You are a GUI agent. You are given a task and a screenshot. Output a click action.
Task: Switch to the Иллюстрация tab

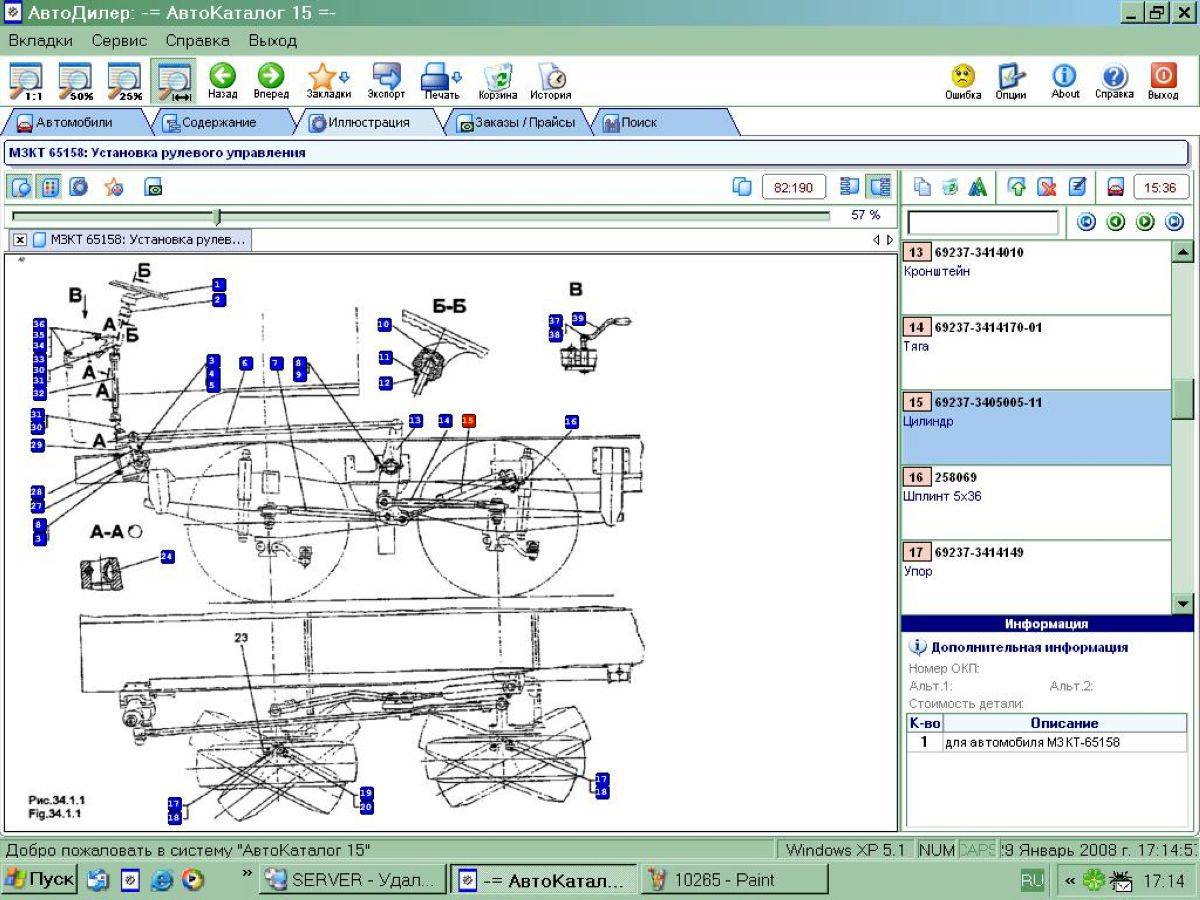coord(367,122)
